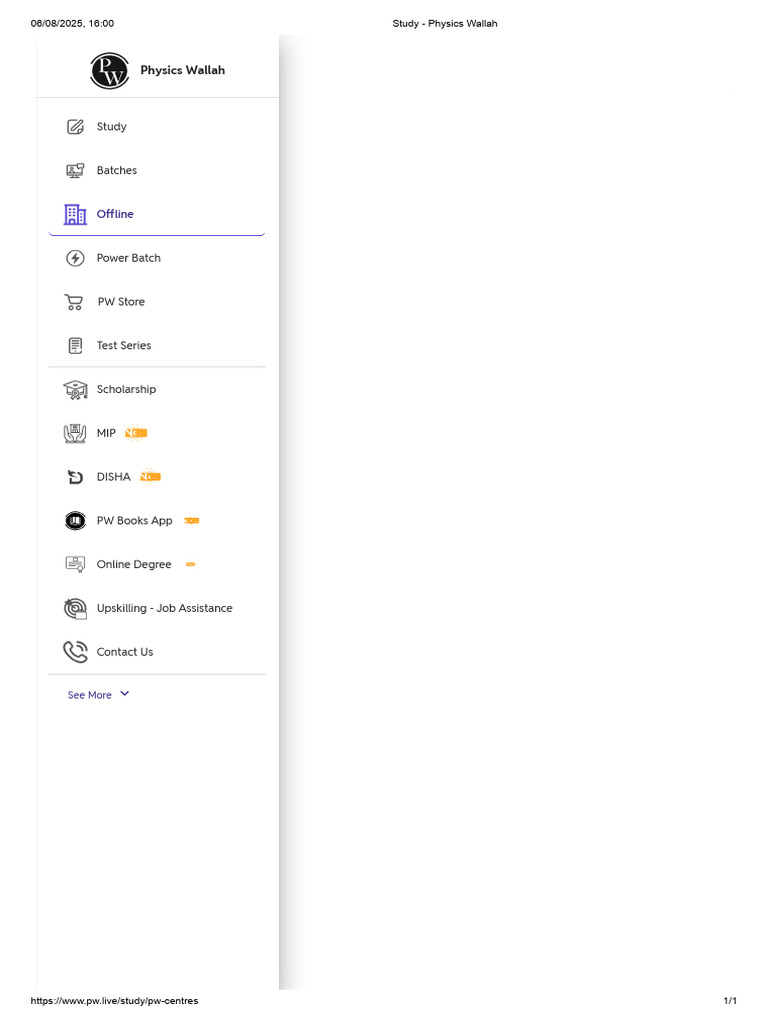
Task: Click the New badge beside MIP
Action: coord(136,433)
